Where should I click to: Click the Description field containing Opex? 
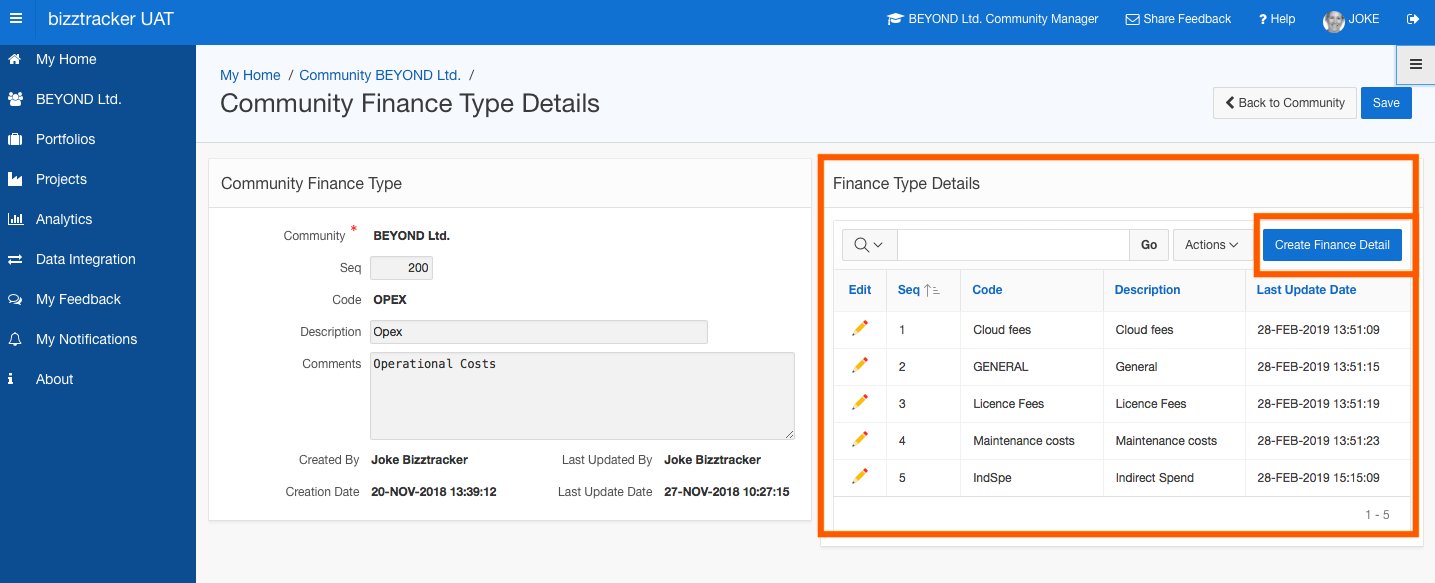539,332
